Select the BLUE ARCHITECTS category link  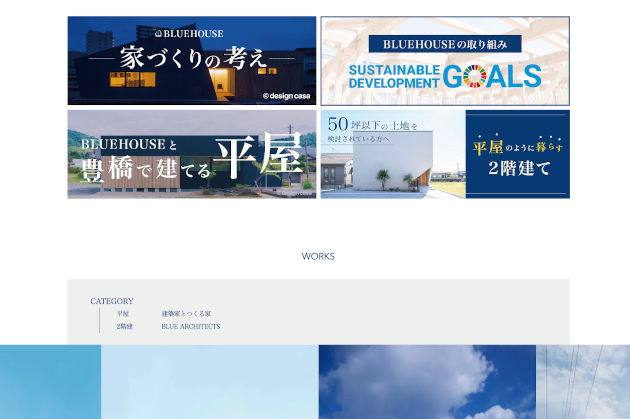tap(191, 327)
